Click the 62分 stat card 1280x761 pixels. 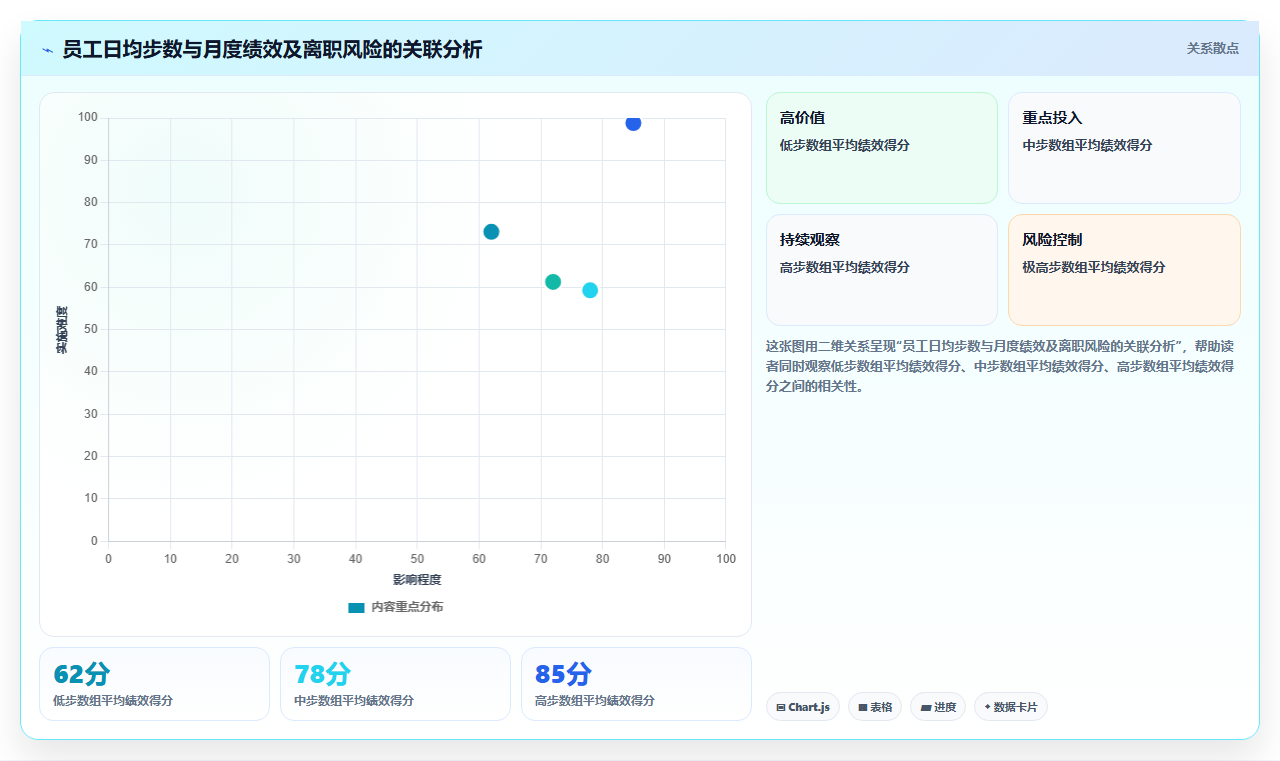154,684
